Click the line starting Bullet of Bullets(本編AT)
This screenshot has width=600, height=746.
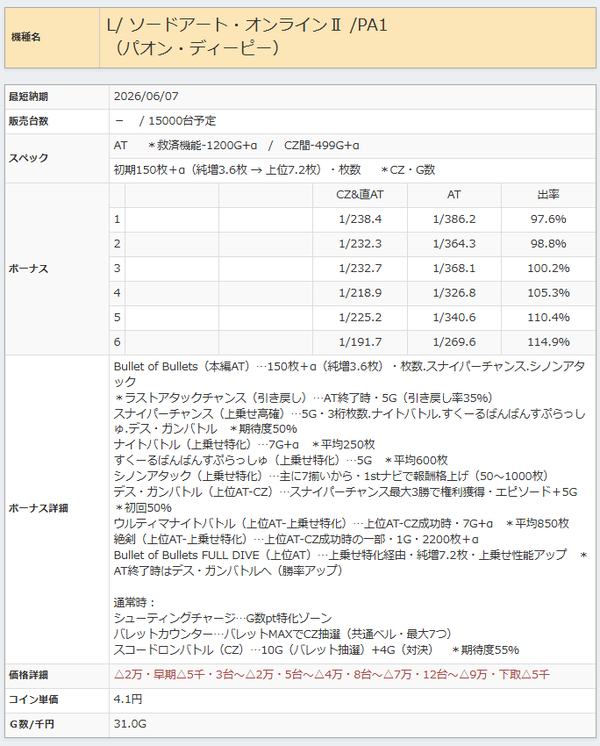(x=350, y=374)
